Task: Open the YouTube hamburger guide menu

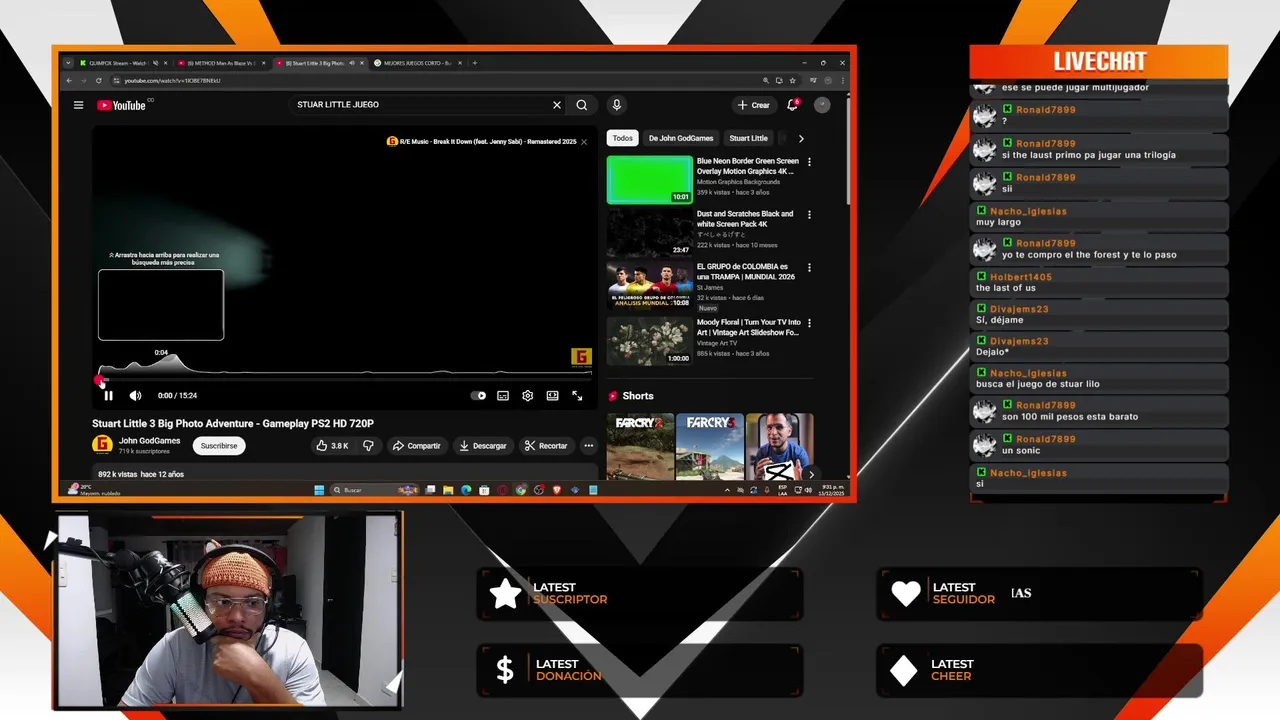Action: [78, 105]
